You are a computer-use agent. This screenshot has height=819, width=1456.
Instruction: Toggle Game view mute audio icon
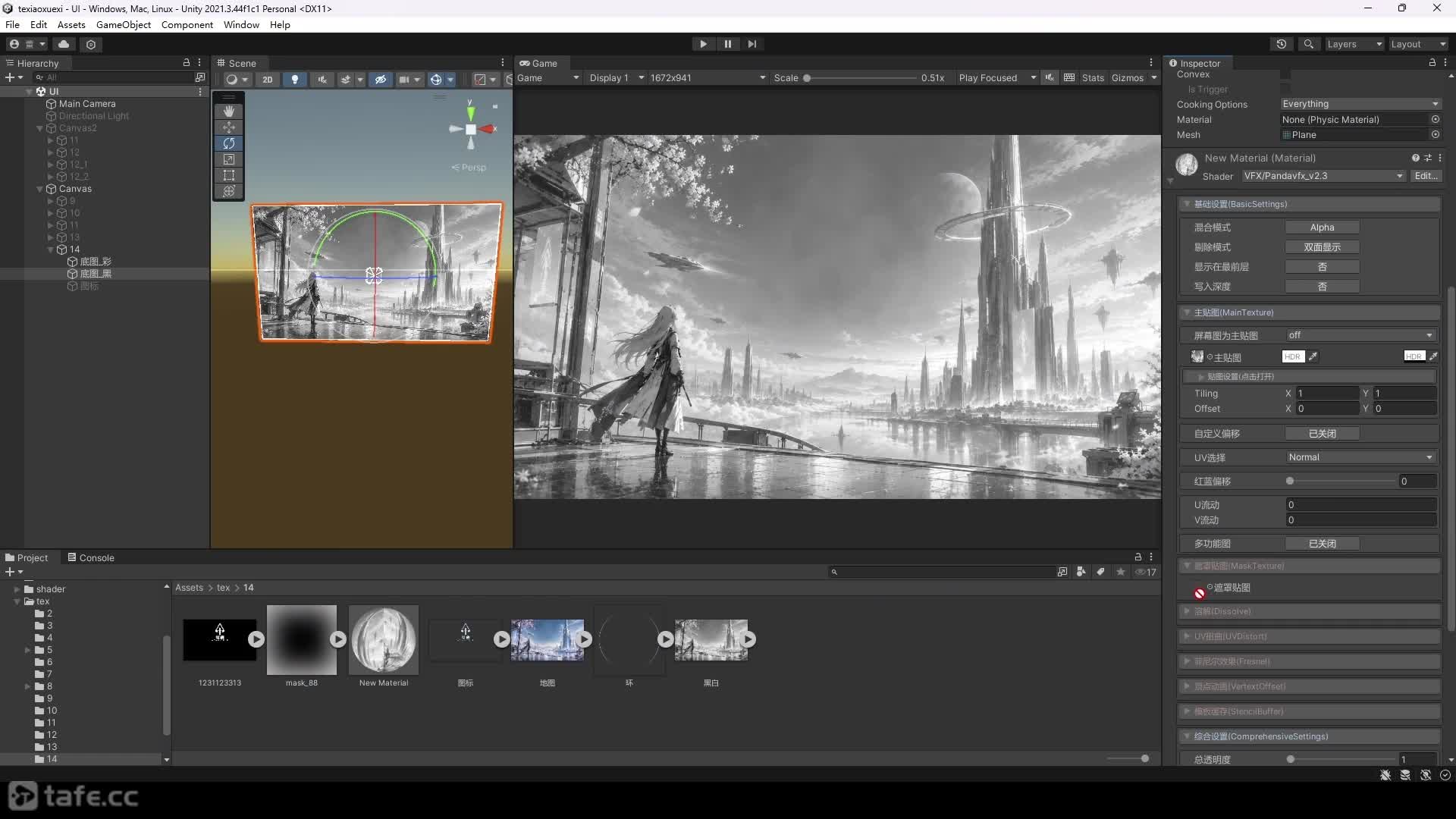1050,77
